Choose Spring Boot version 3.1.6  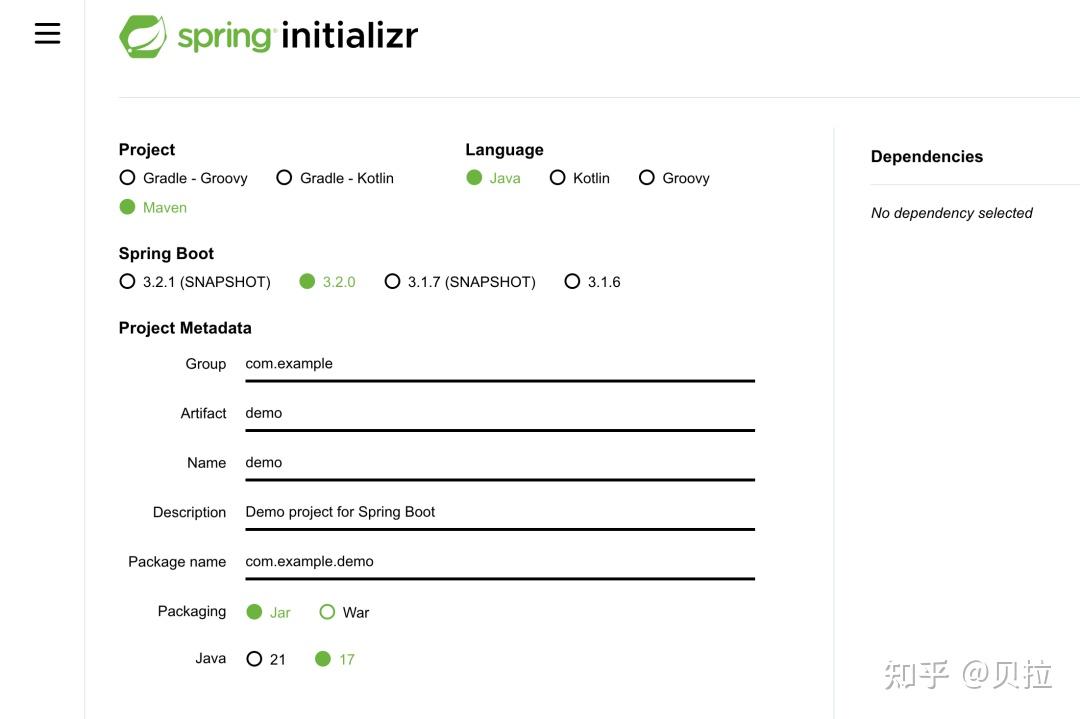tap(592, 282)
